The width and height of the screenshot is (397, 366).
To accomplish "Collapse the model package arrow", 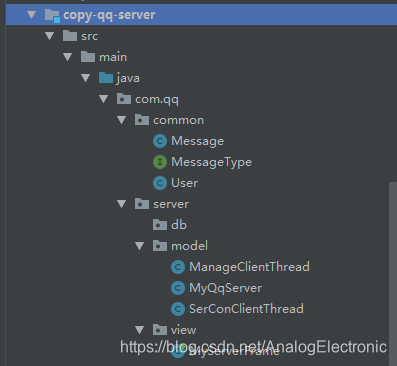I will click(x=140, y=246).
